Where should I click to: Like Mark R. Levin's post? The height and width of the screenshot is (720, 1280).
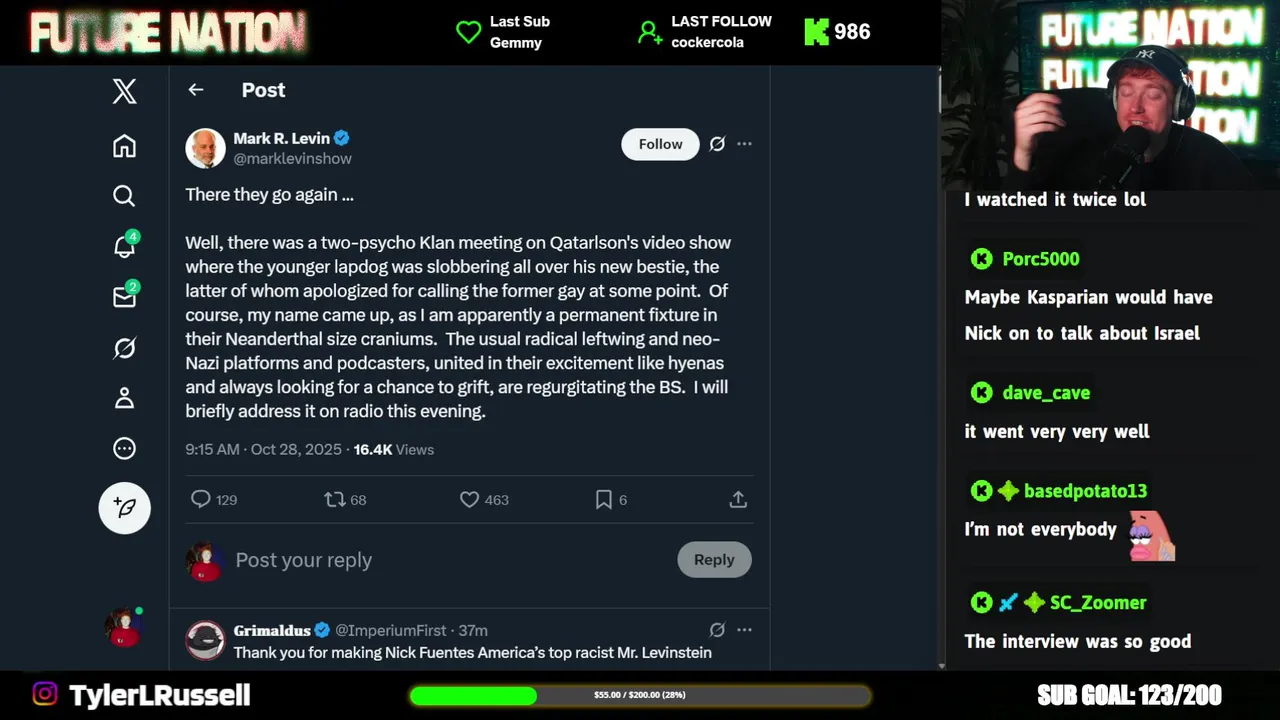(x=469, y=499)
